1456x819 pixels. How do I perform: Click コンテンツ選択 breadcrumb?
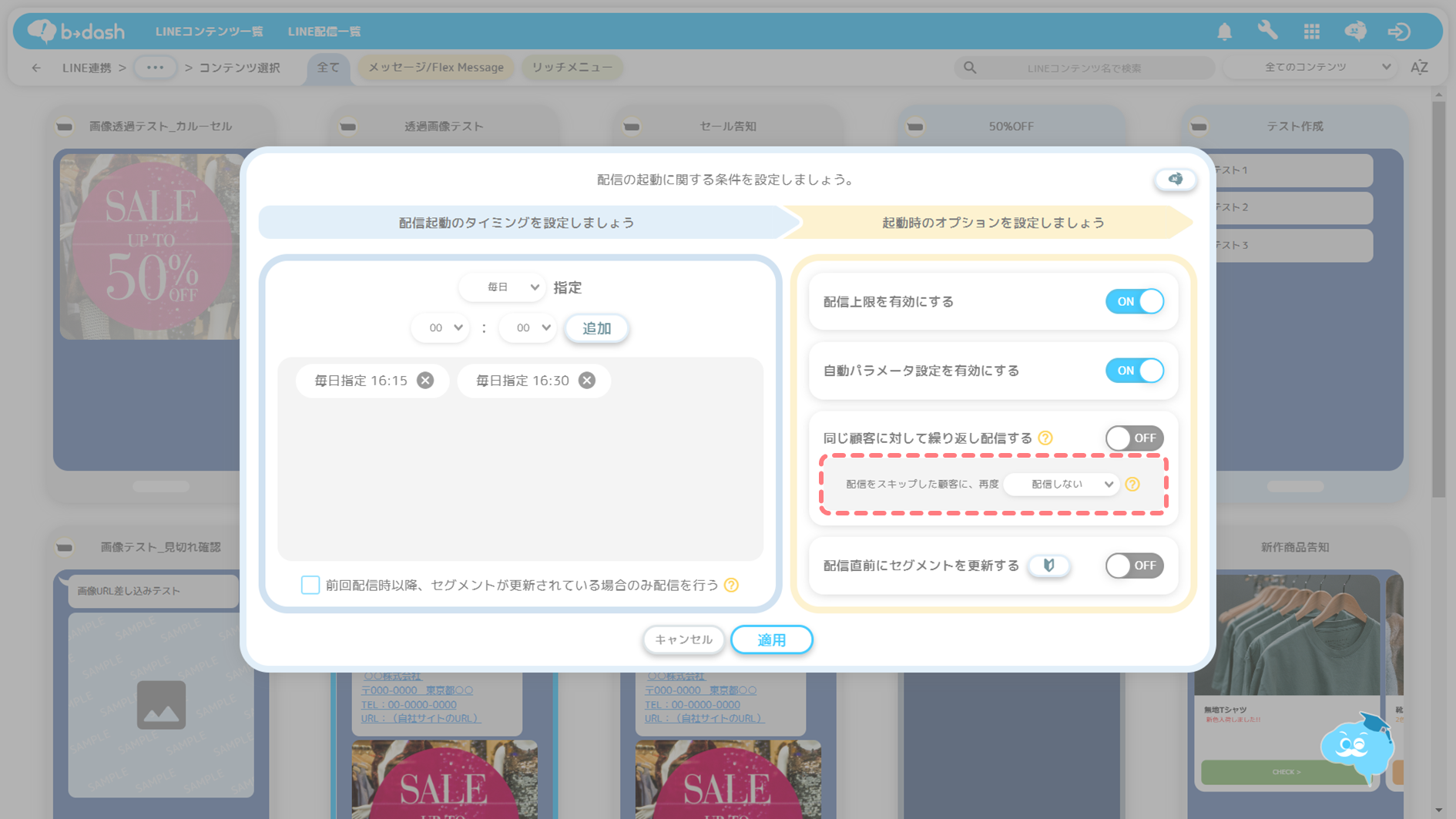point(240,68)
